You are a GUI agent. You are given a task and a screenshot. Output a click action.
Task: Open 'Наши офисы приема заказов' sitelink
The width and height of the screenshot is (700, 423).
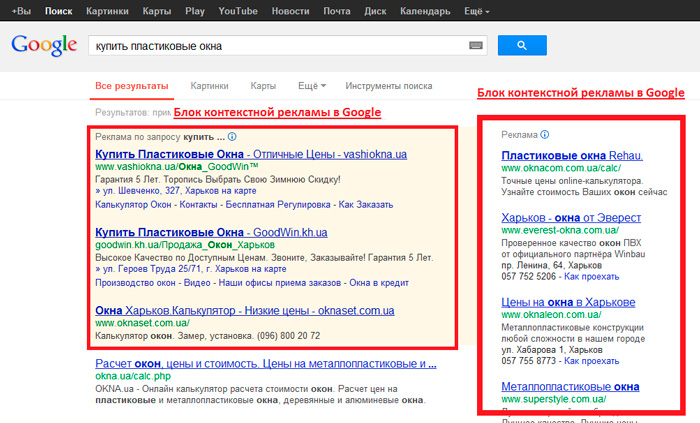279,282
